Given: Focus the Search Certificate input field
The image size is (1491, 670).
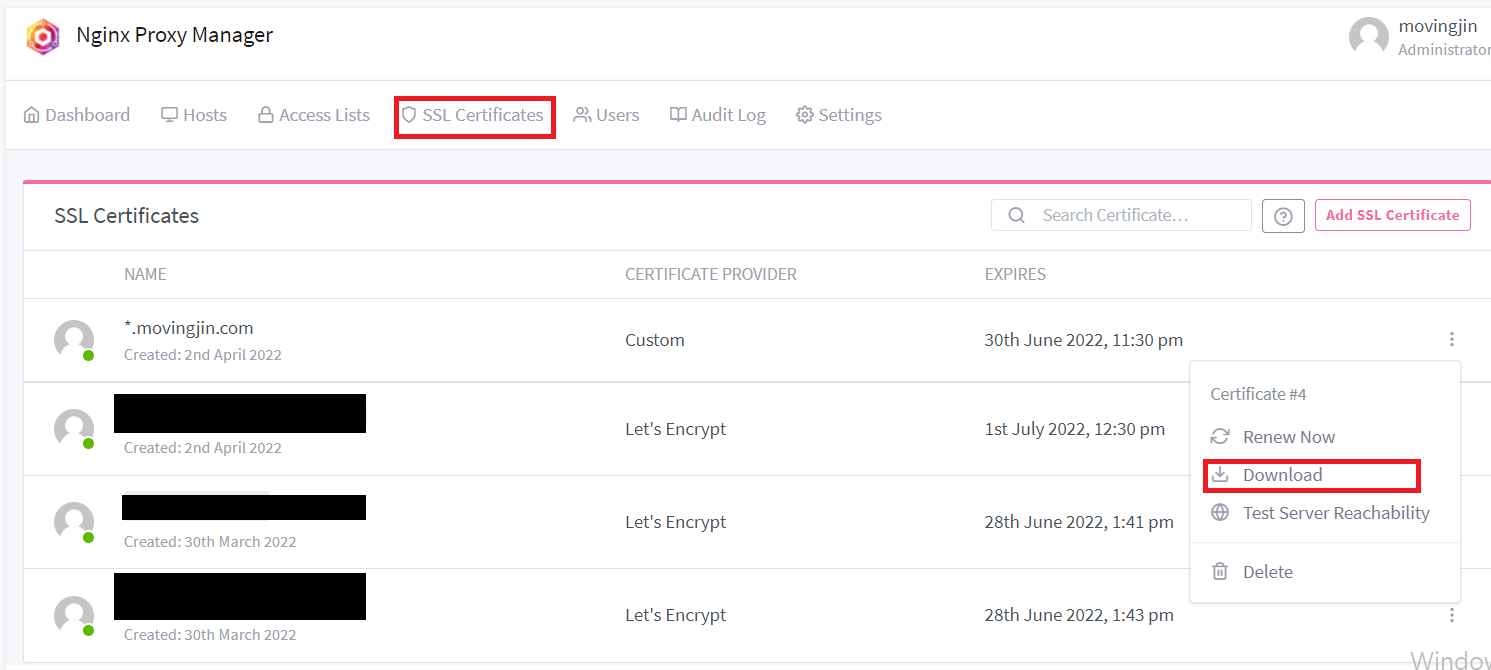Looking at the screenshot, I should (1121, 215).
